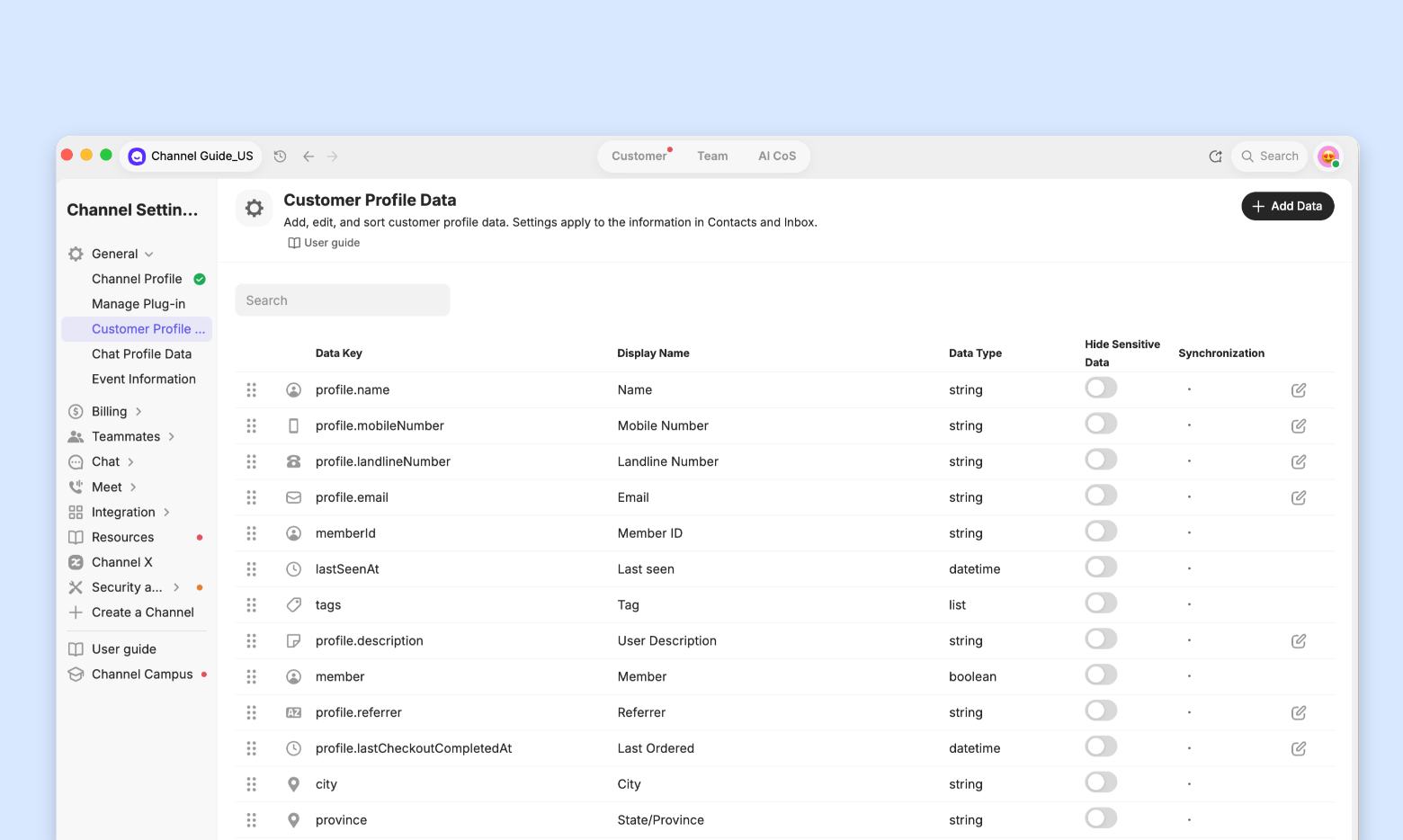Image resolution: width=1403 pixels, height=840 pixels.
Task: Click the location pin icon beside province
Action: pyautogui.click(x=293, y=820)
